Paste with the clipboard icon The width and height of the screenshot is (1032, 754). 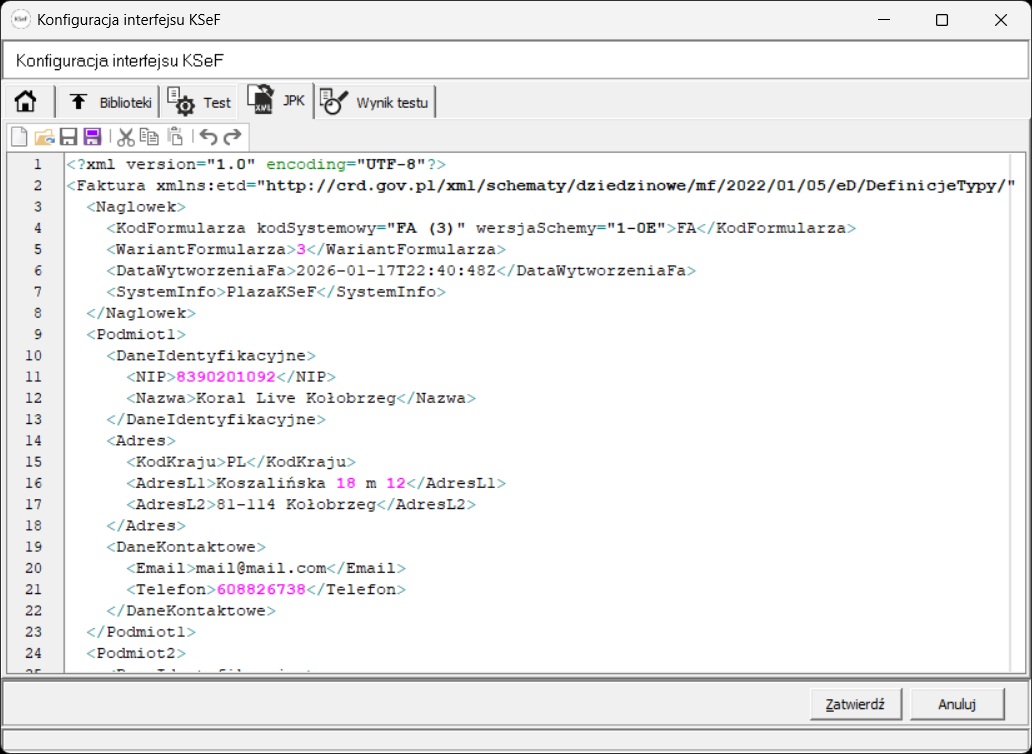click(175, 137)
